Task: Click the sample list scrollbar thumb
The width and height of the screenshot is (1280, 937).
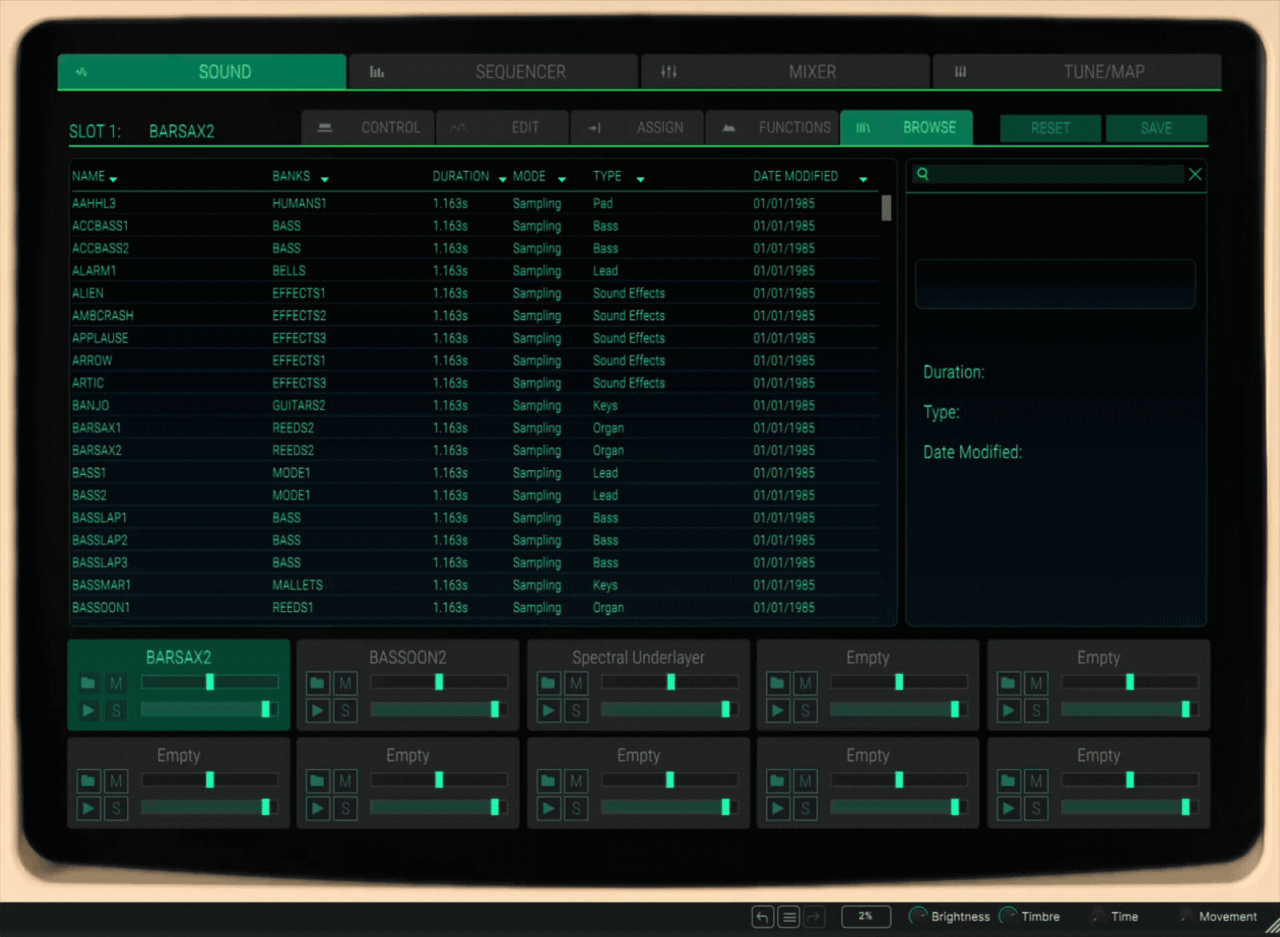Action: tap(886, 208)
